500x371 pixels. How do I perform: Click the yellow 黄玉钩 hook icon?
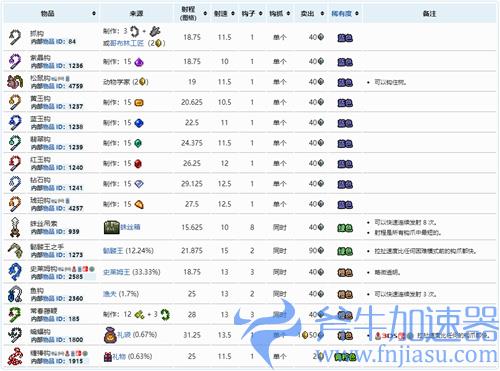click(15, 102)
